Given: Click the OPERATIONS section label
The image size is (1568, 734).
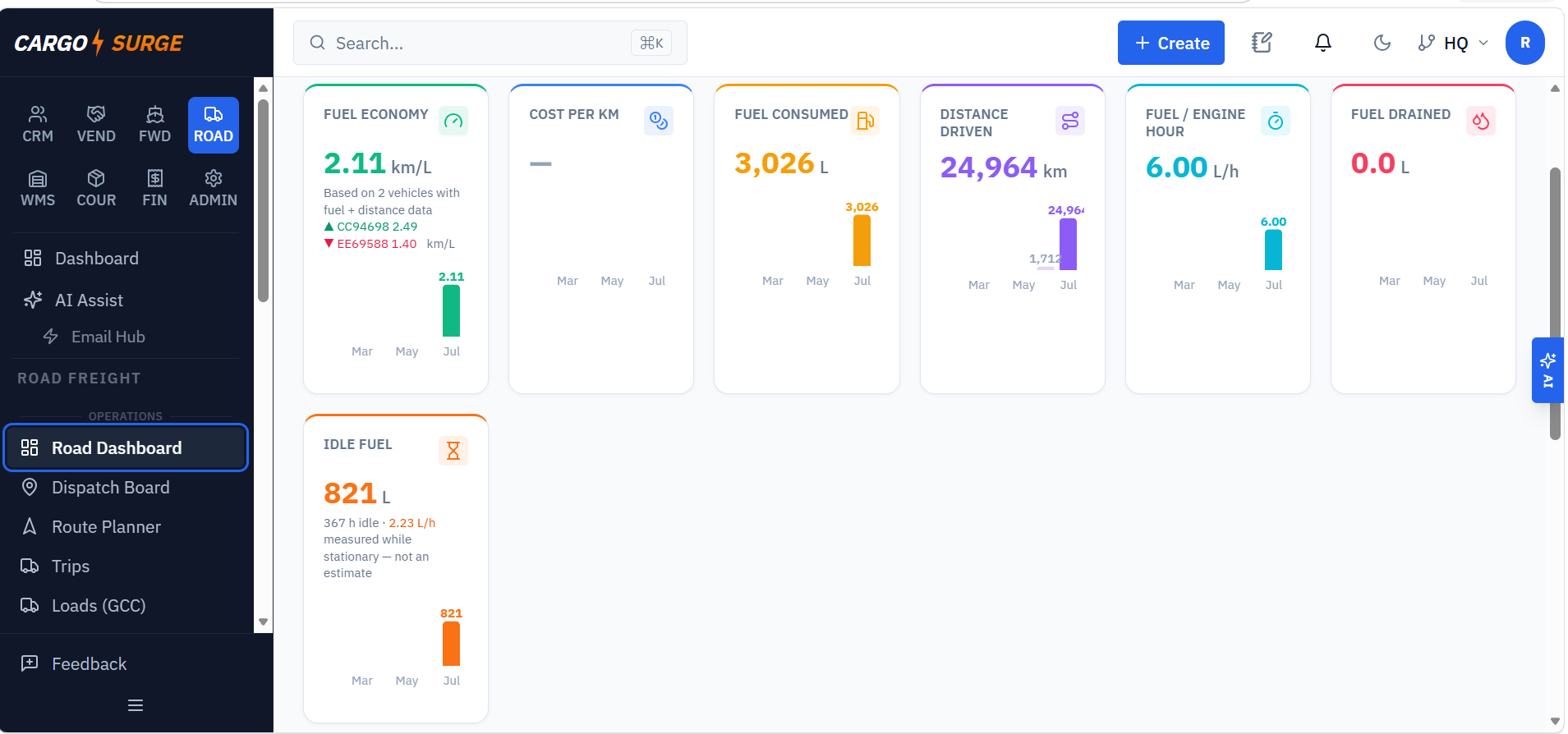Looking at the screenshot, I should [x=126, y=416].
